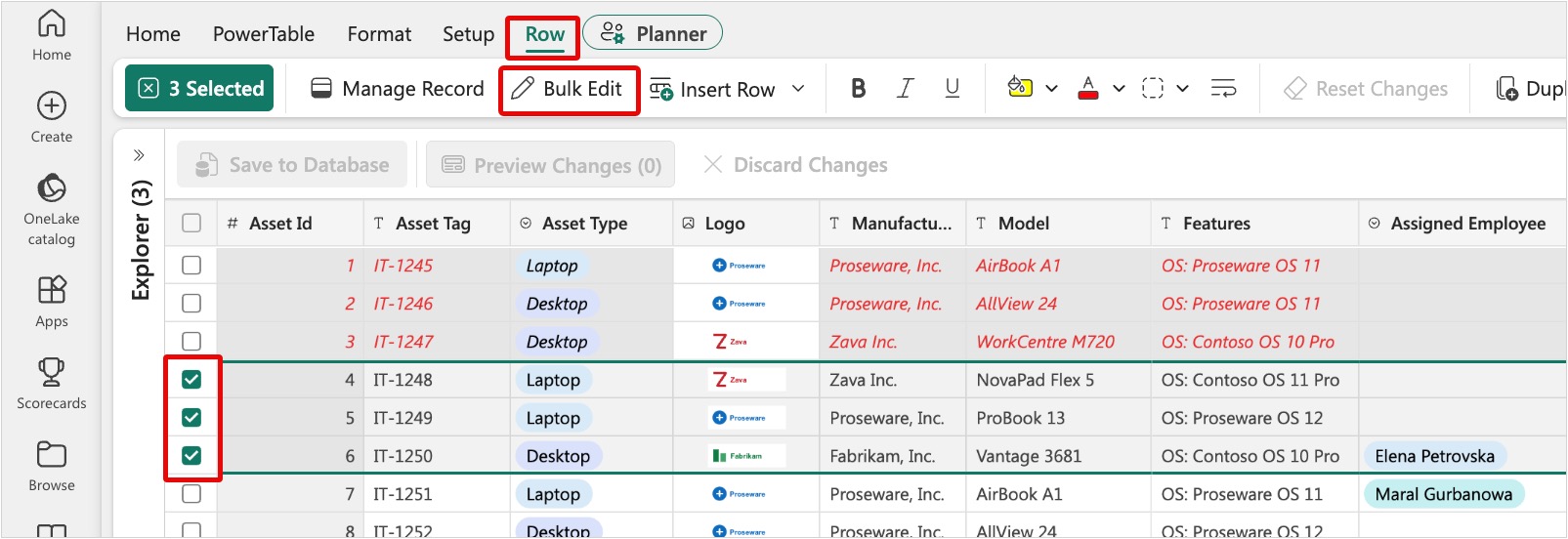Viewport: 1568px width, 539px height.
Task: Open Asset Type Desktop dropdown for IT-1250
Action: tap(558, 456)
